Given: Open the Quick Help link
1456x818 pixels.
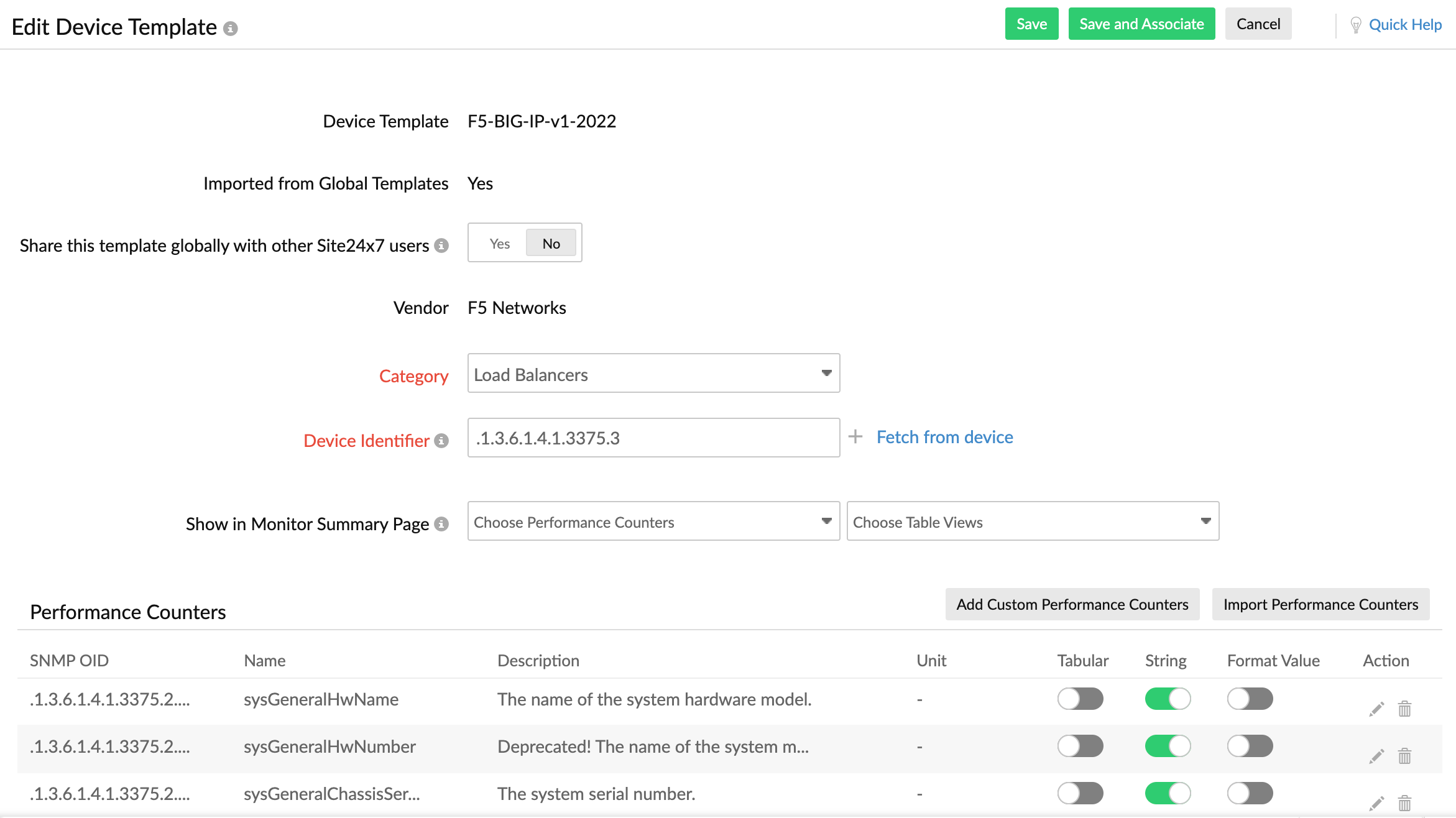Looking at the screenshot, I should (x=1404, y=25).
